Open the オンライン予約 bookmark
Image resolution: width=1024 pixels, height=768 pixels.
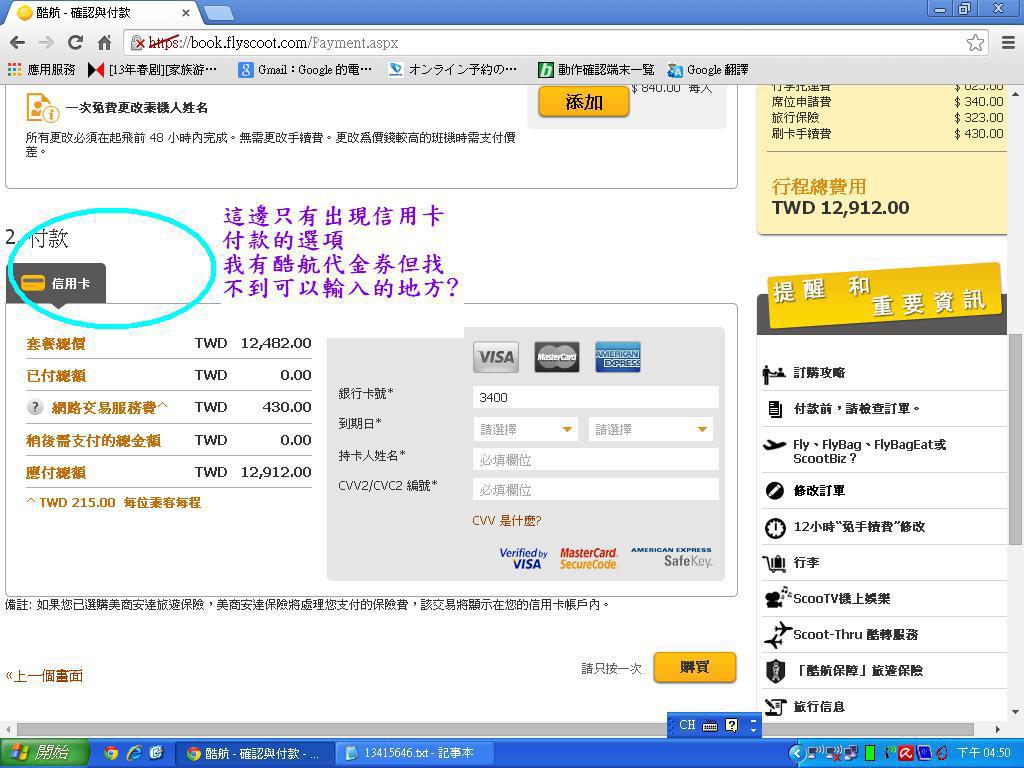[452, 69]
